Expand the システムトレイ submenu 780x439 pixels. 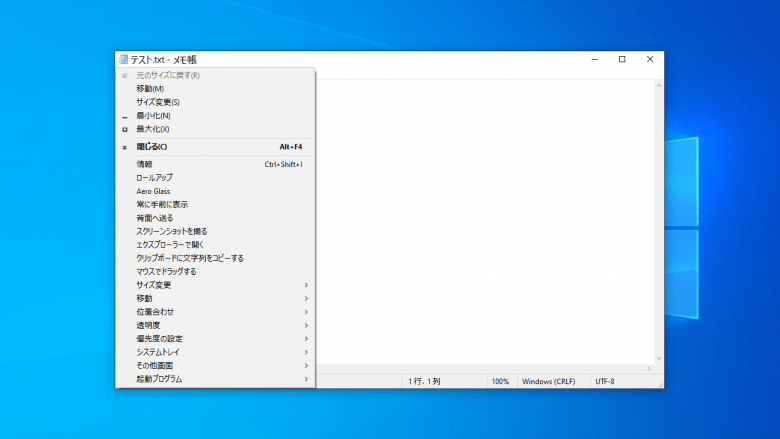tap(215, 352)
